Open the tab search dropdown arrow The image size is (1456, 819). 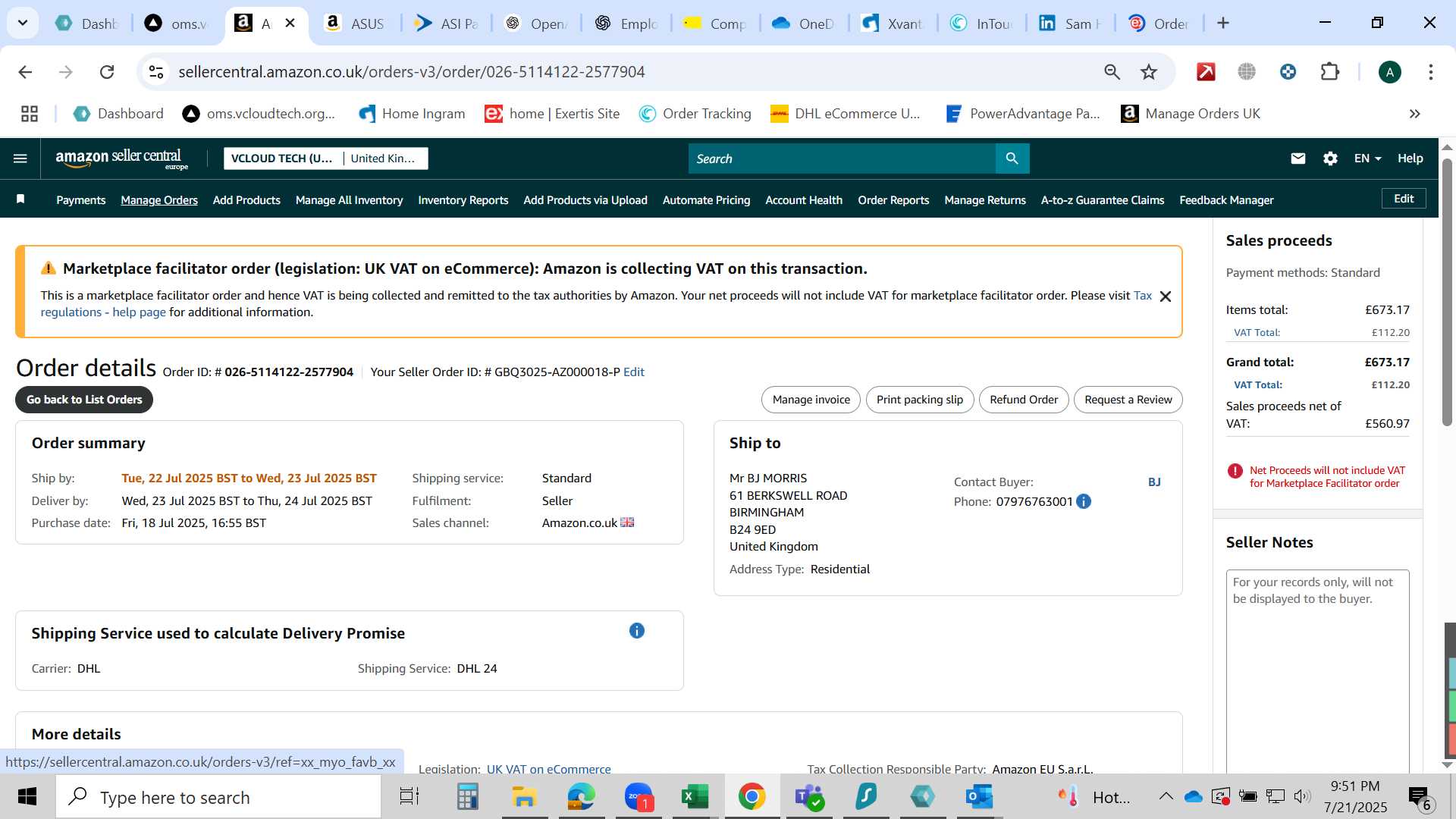coord(23,23)
